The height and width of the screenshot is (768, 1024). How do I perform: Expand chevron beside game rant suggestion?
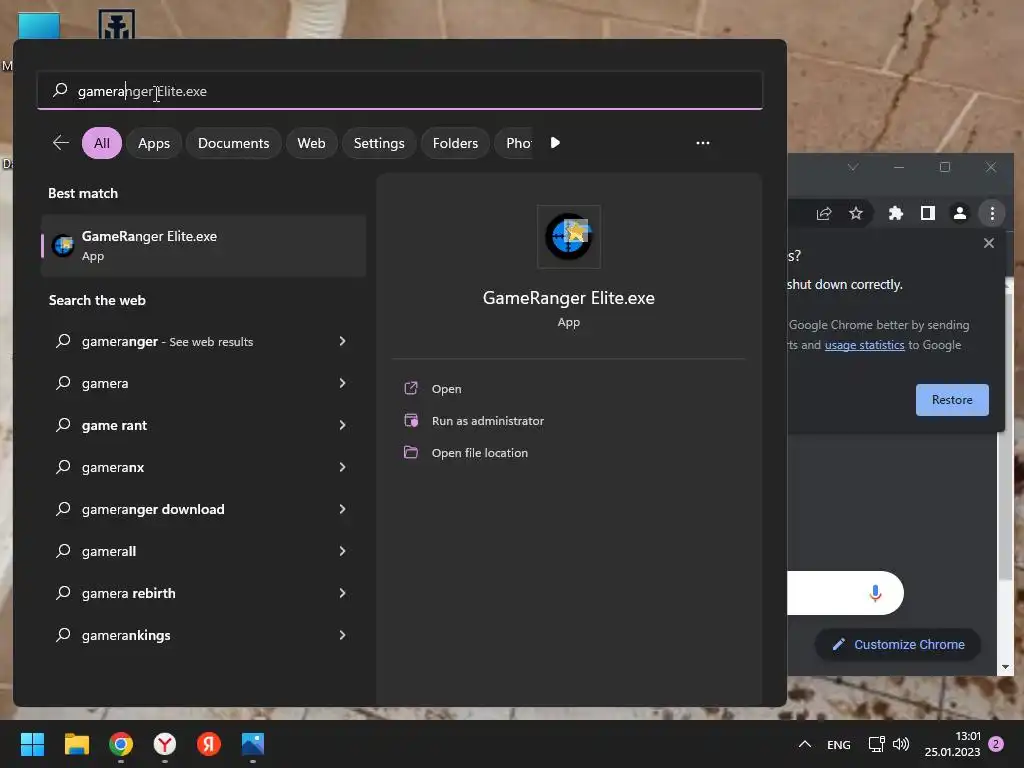pyautogui.click(x=342, y=425)
